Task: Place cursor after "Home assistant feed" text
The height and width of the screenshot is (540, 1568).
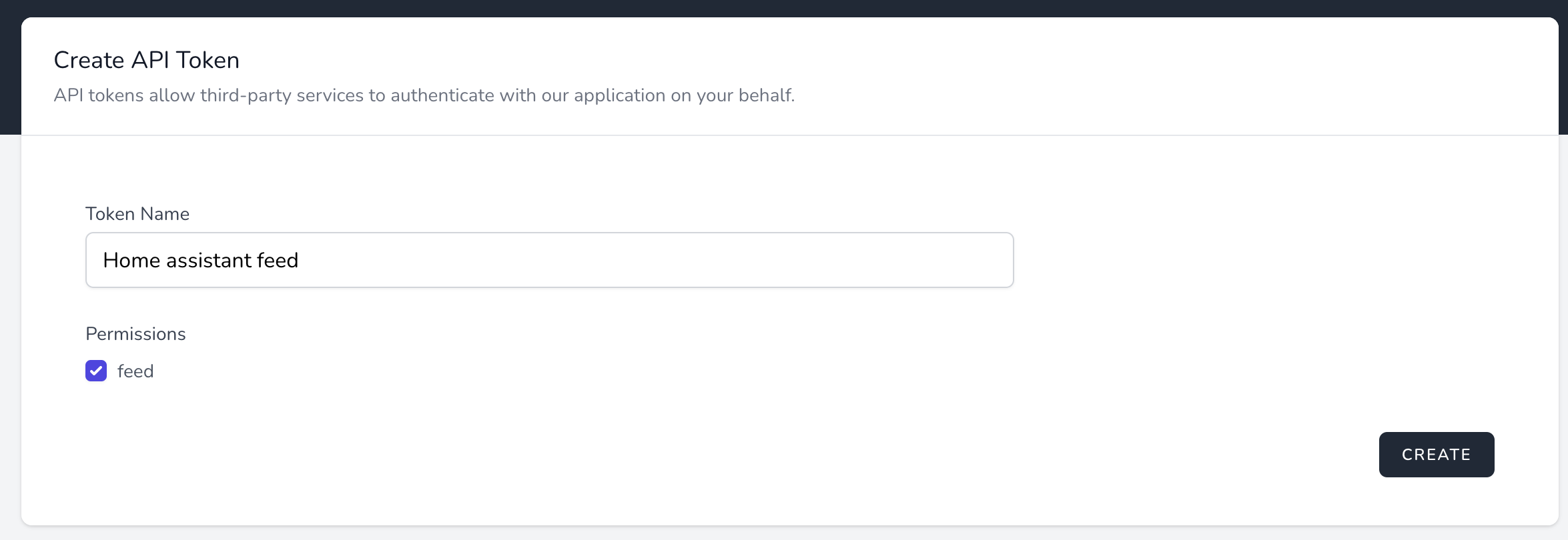Action: (x=300, y=260)
